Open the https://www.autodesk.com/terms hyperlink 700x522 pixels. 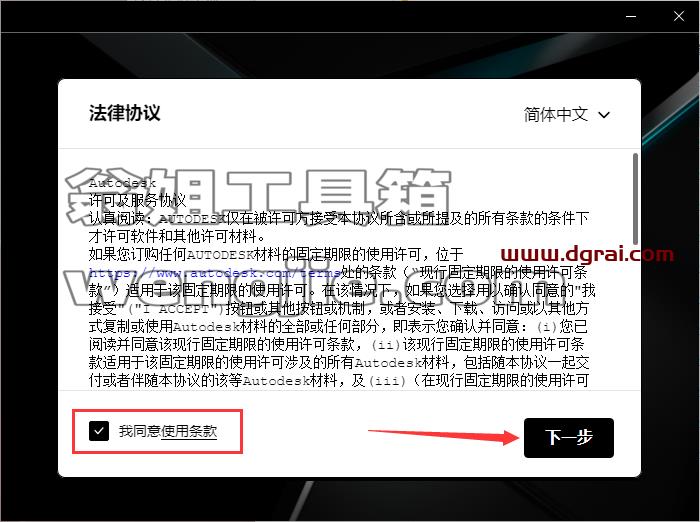tap(215, 272)
